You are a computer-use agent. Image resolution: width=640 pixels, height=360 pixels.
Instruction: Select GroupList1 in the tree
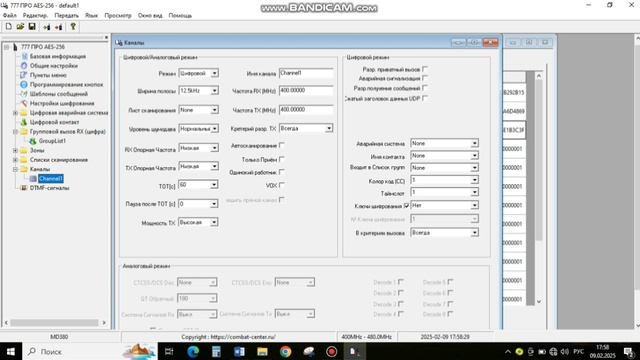[52, 140]
